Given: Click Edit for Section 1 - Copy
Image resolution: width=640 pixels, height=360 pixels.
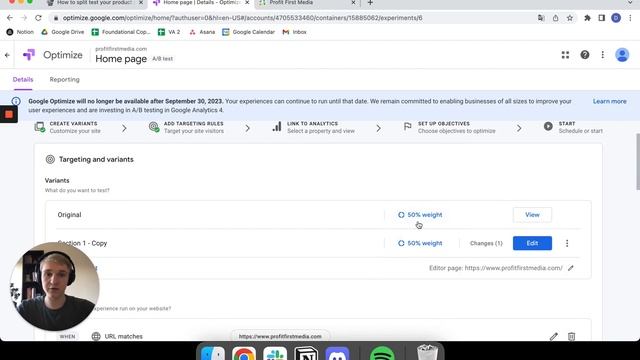Looking at the screenshot, I should (x=532, y=243).
